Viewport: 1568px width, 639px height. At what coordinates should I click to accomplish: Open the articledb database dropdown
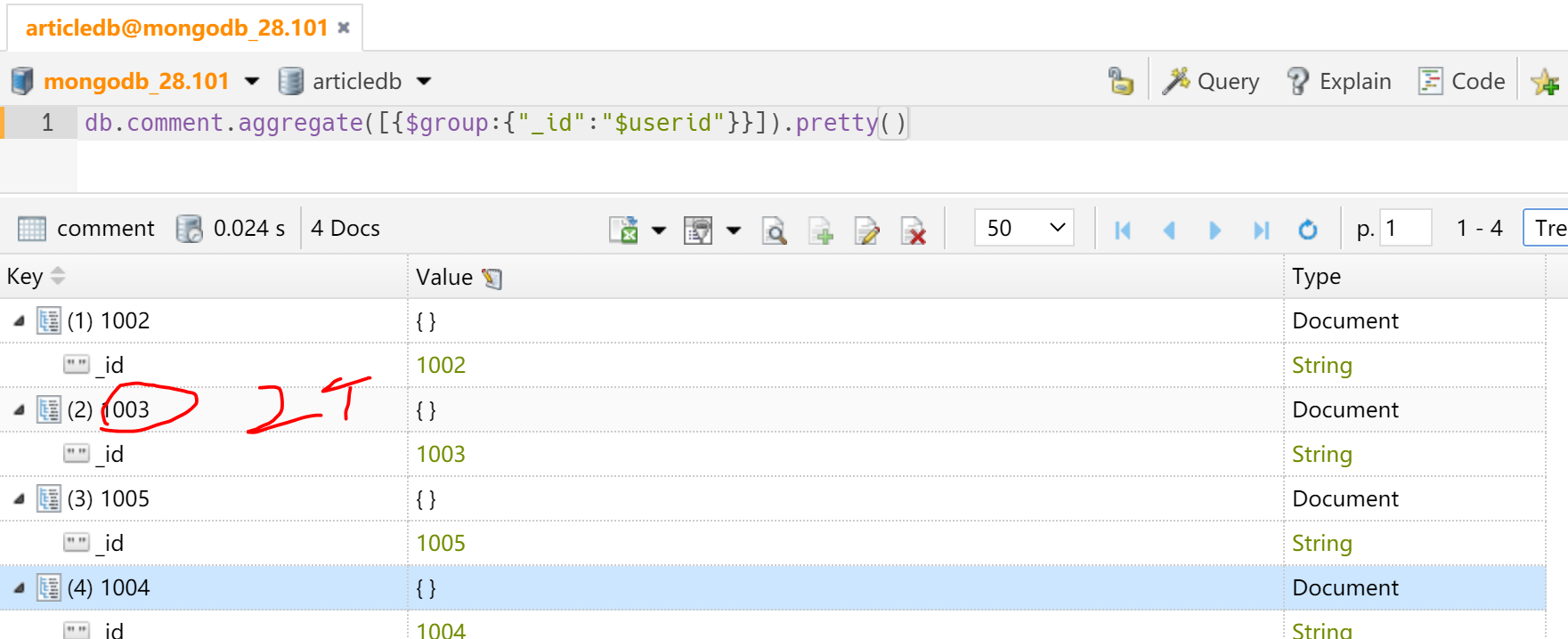[424, 81]
